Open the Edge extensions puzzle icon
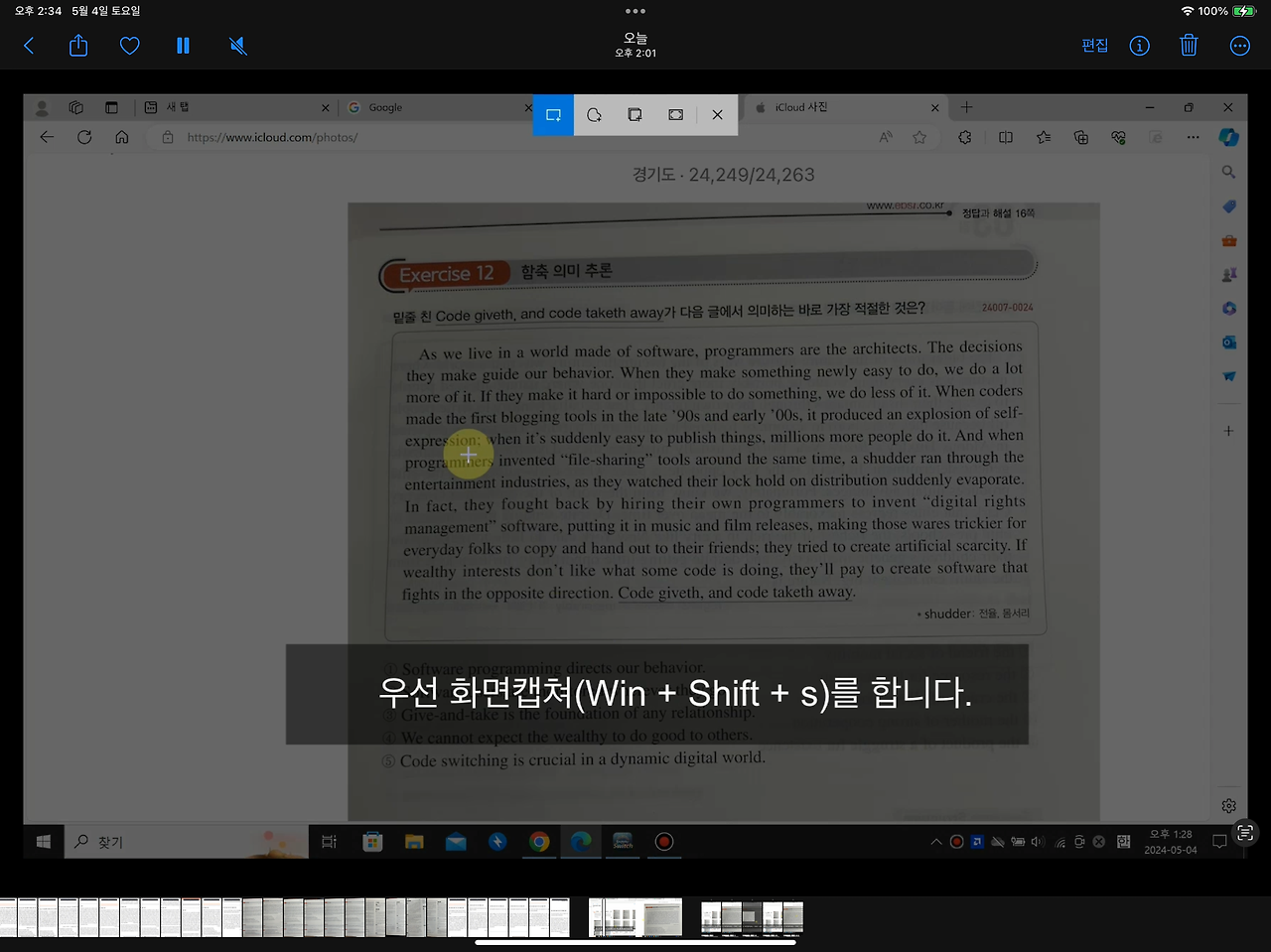Screen dimensions: 1271x952 (965, 137)
